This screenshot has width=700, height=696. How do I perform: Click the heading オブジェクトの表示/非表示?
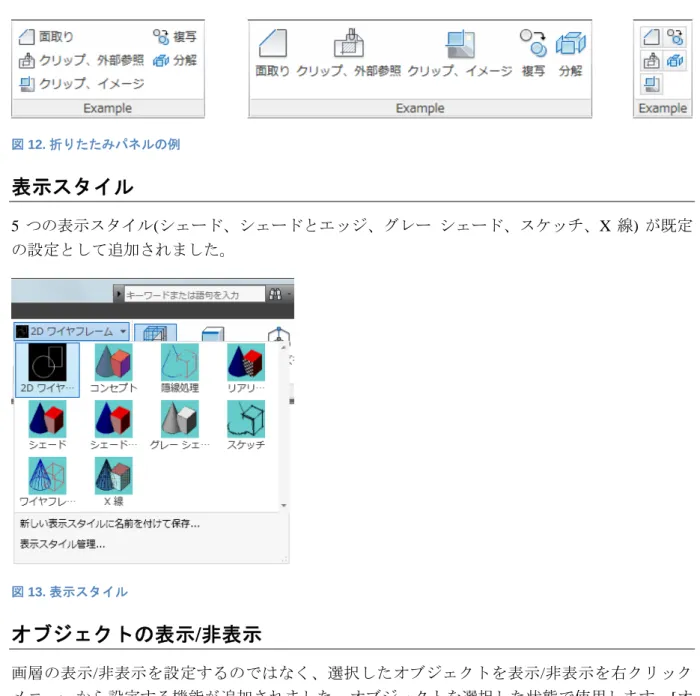(137, 634)
